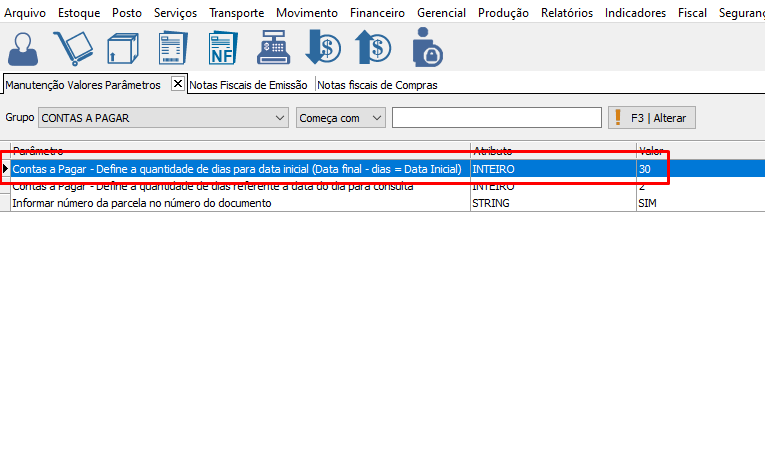Click the Atributo column header

coord(553,150)
